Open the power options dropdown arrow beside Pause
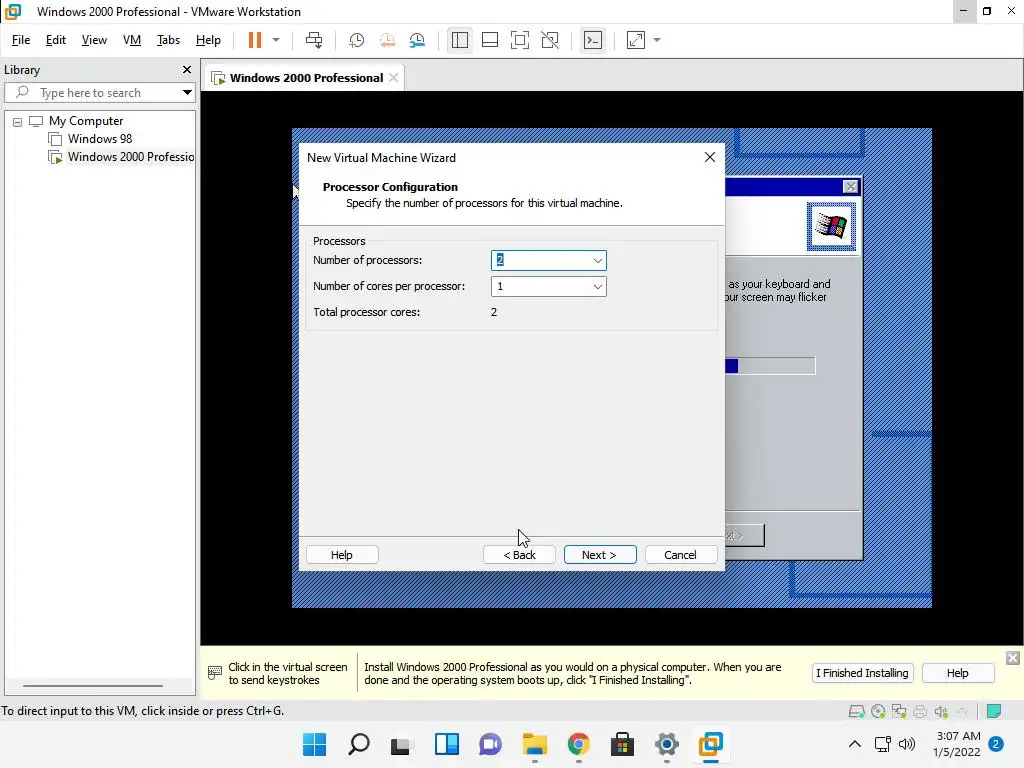Viewport: 1024px width, 768px height. click(x=276, y=40)
